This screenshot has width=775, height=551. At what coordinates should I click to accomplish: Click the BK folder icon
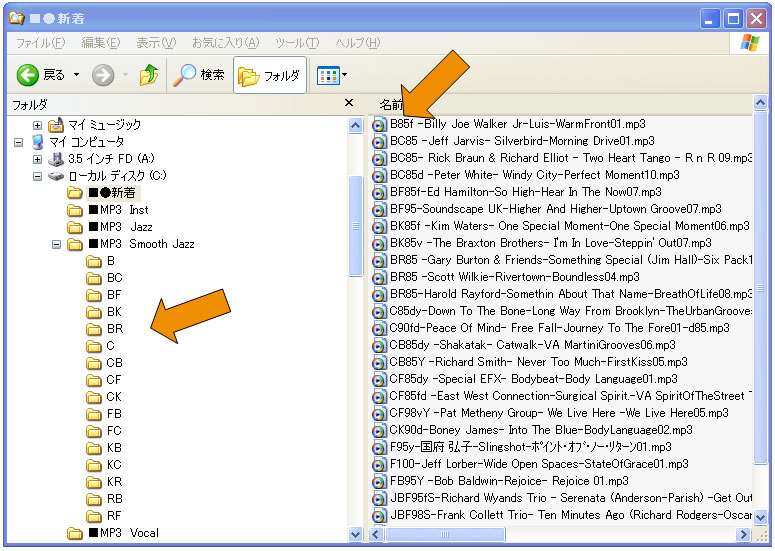[x=94, y=312]
